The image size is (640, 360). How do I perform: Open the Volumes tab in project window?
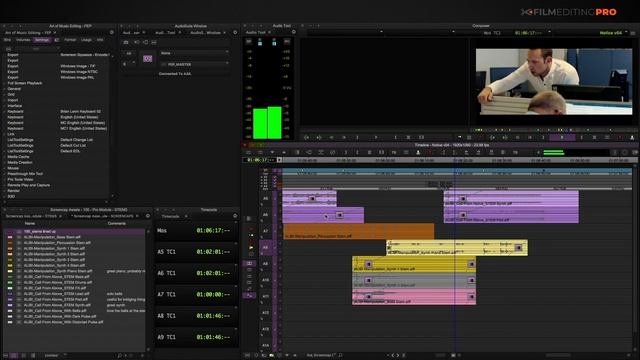[x=23, y=40]
